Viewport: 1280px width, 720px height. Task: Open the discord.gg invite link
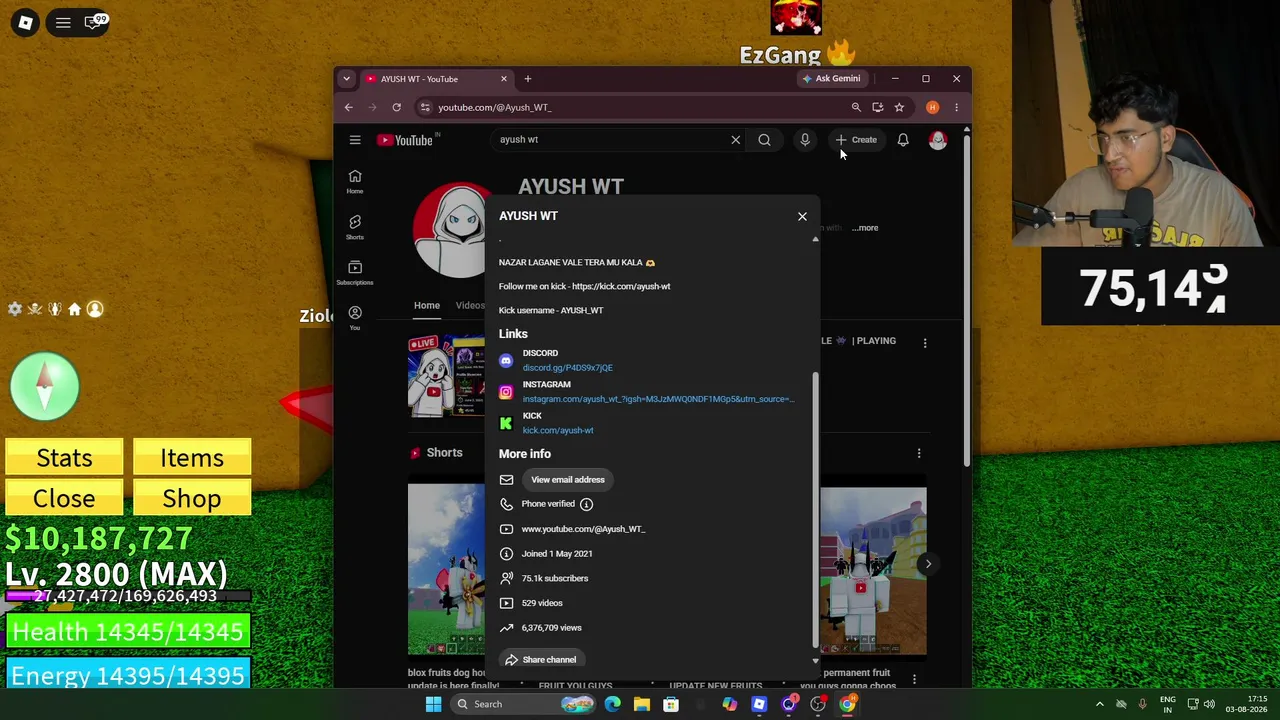[x=567, y=368]
